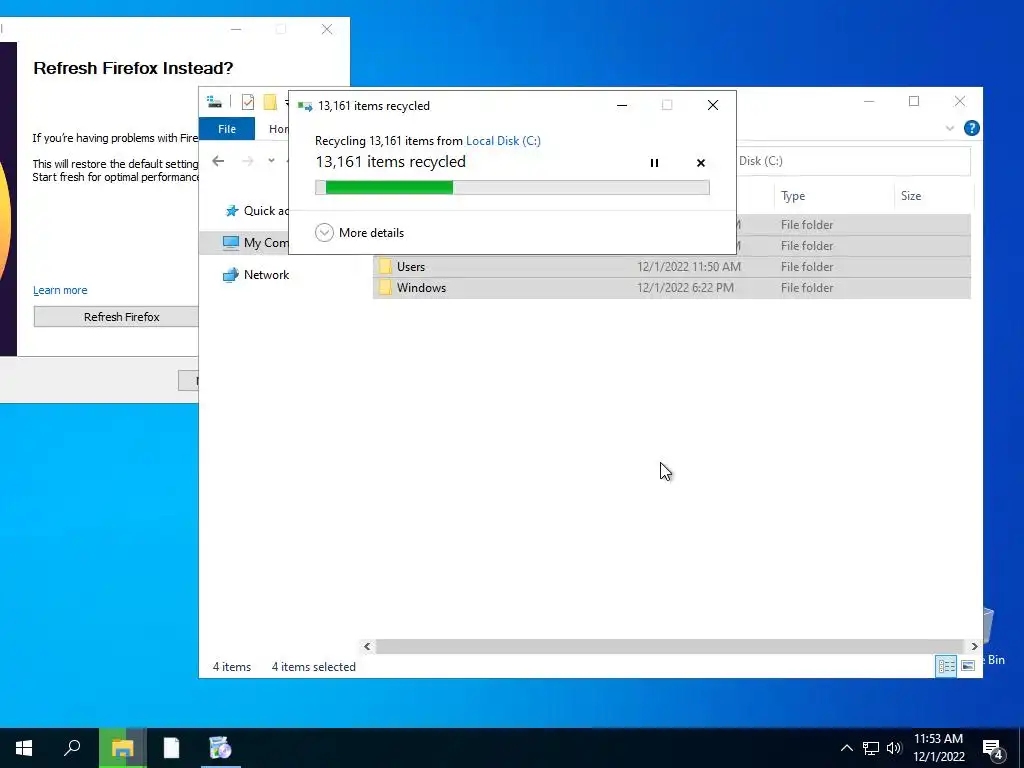Open clock showing 11:53 AM
The width and height of the screenshot is (1024, 768).
coord(938,748)
